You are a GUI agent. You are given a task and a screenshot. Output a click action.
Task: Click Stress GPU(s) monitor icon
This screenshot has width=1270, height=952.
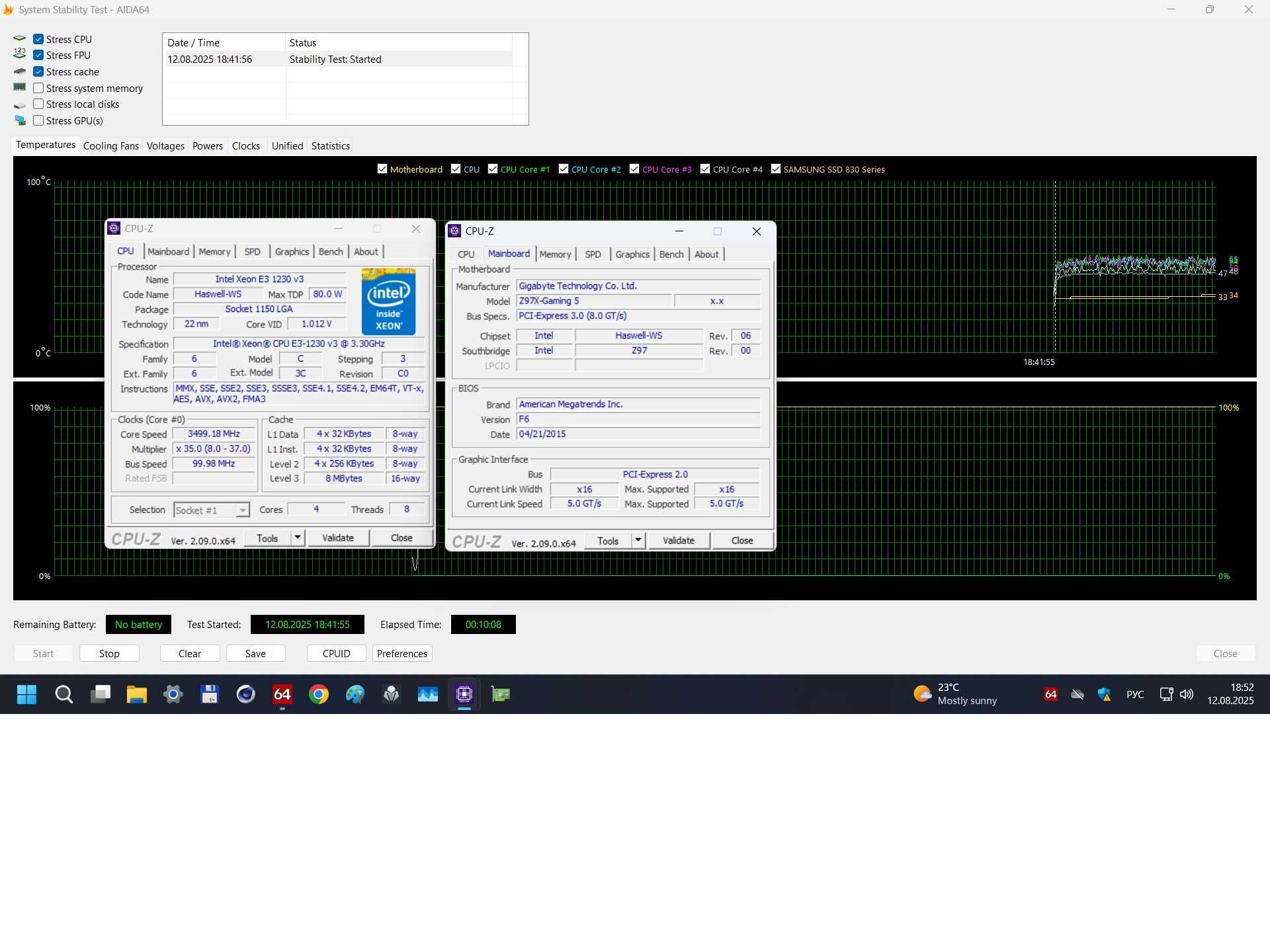click(x=20, y=120)
